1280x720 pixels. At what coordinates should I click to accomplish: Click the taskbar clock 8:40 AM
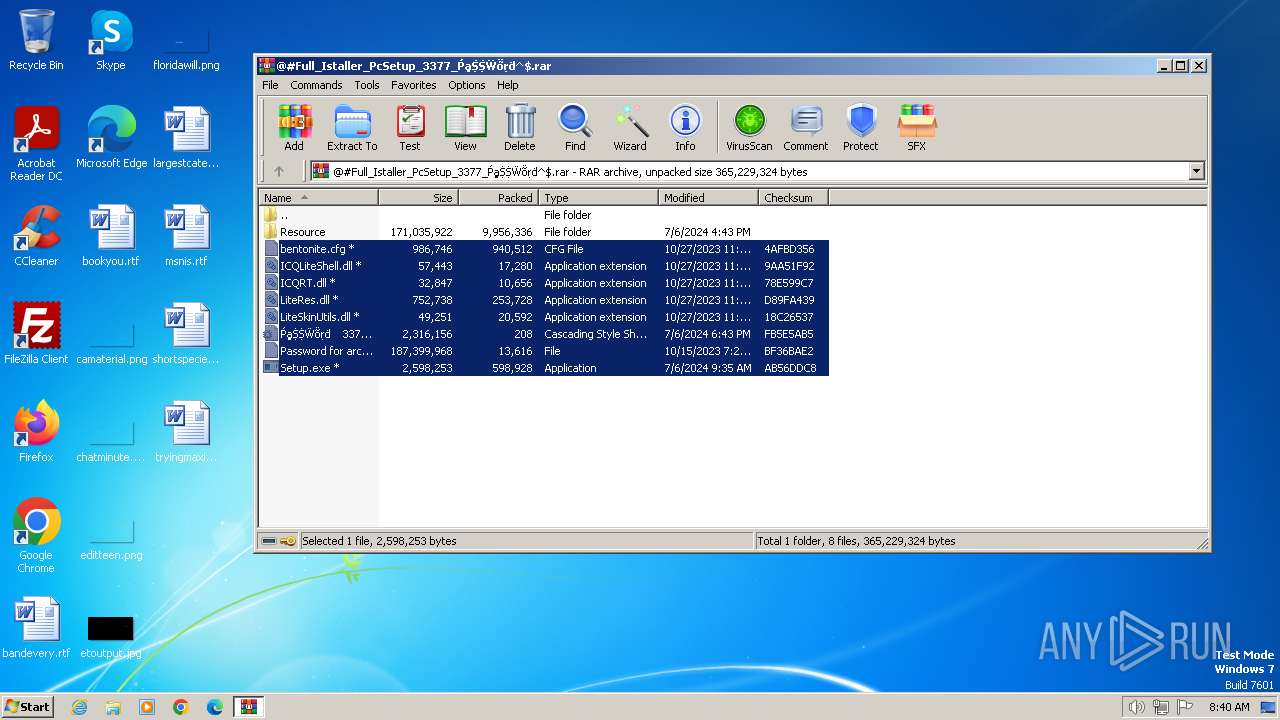click(1229, 707)
